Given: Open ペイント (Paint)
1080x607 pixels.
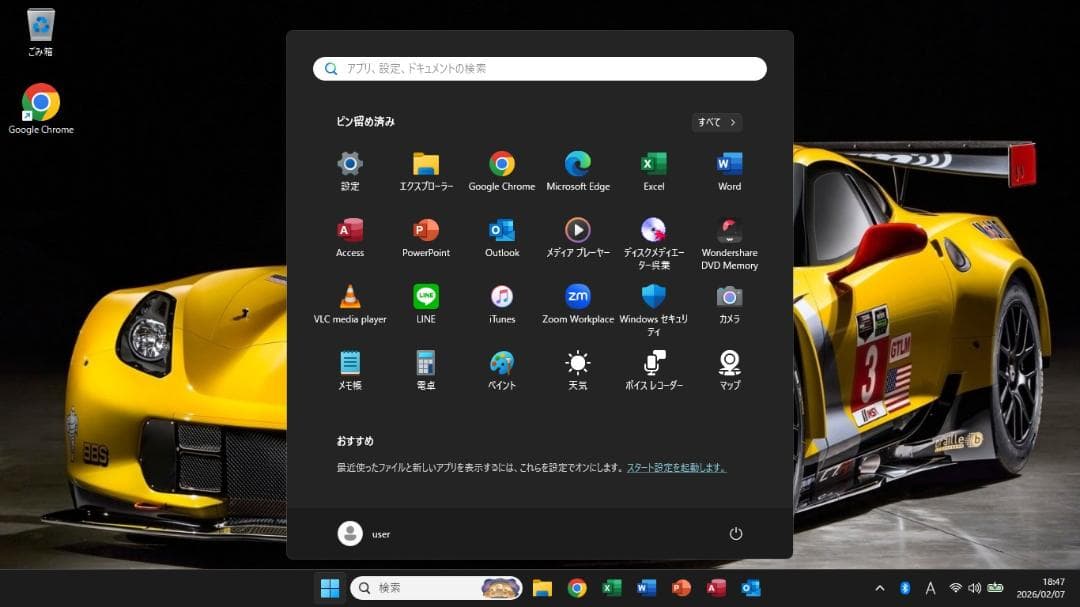Looking at the screenshot, I should 501,363.
